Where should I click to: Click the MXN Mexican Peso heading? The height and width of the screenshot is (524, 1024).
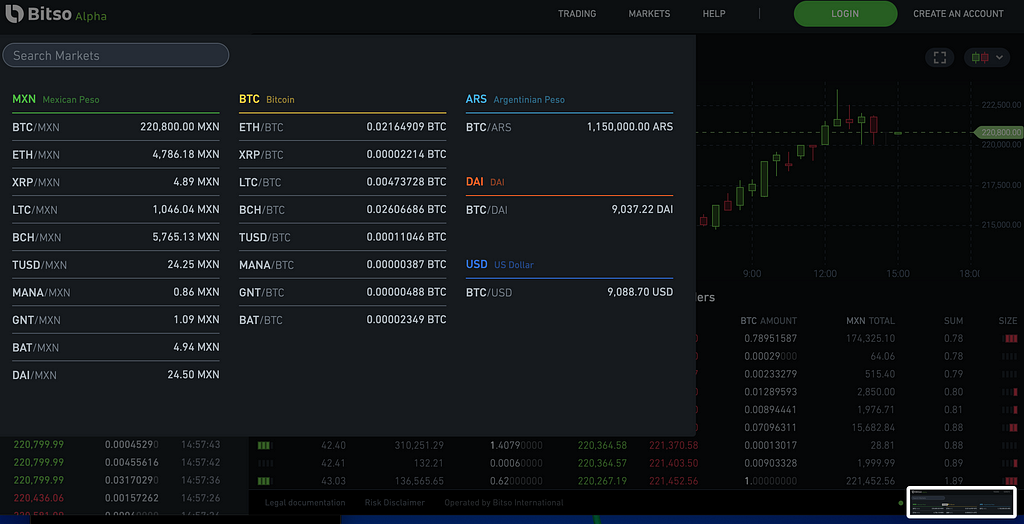click(56, 99)
